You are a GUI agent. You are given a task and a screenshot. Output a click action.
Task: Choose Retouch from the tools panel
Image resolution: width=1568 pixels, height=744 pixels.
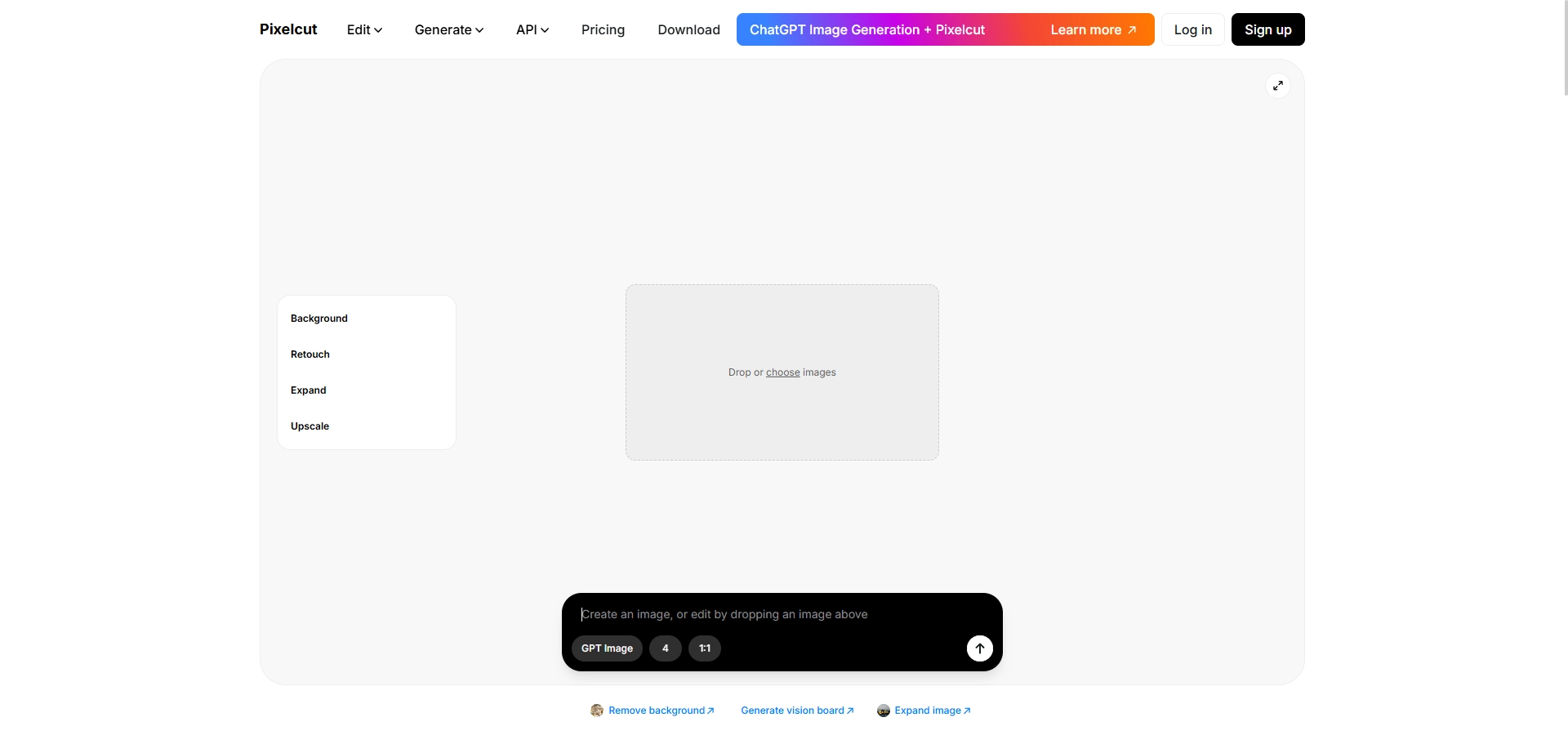pos(310,354)
